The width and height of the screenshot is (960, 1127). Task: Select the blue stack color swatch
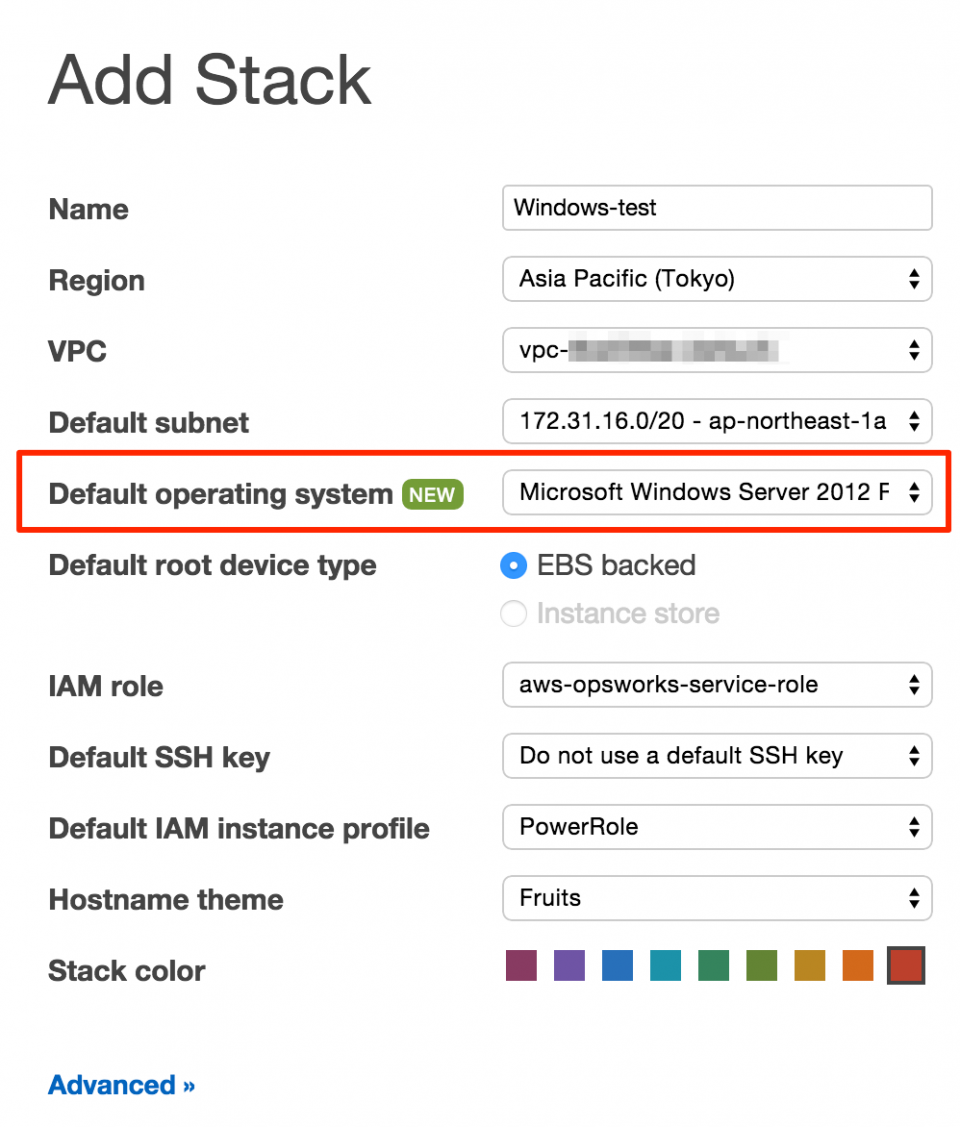coord(617,965)
